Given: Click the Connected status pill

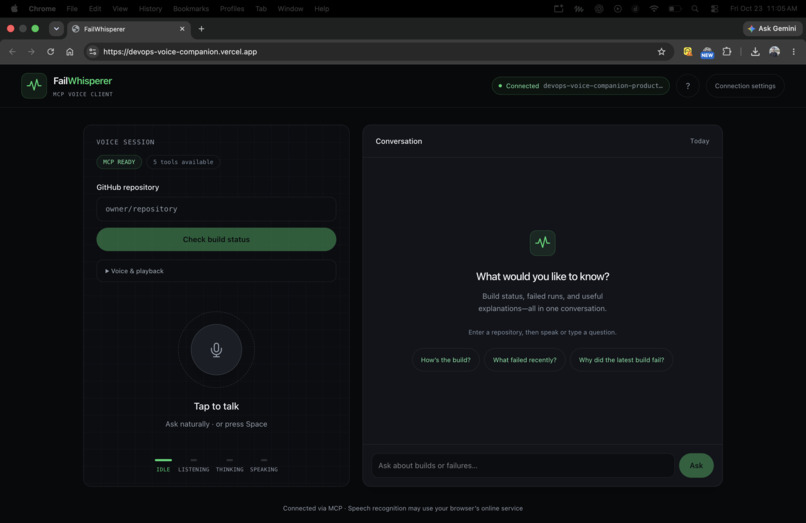Looking at the screenshot, I should coord(580,86).
